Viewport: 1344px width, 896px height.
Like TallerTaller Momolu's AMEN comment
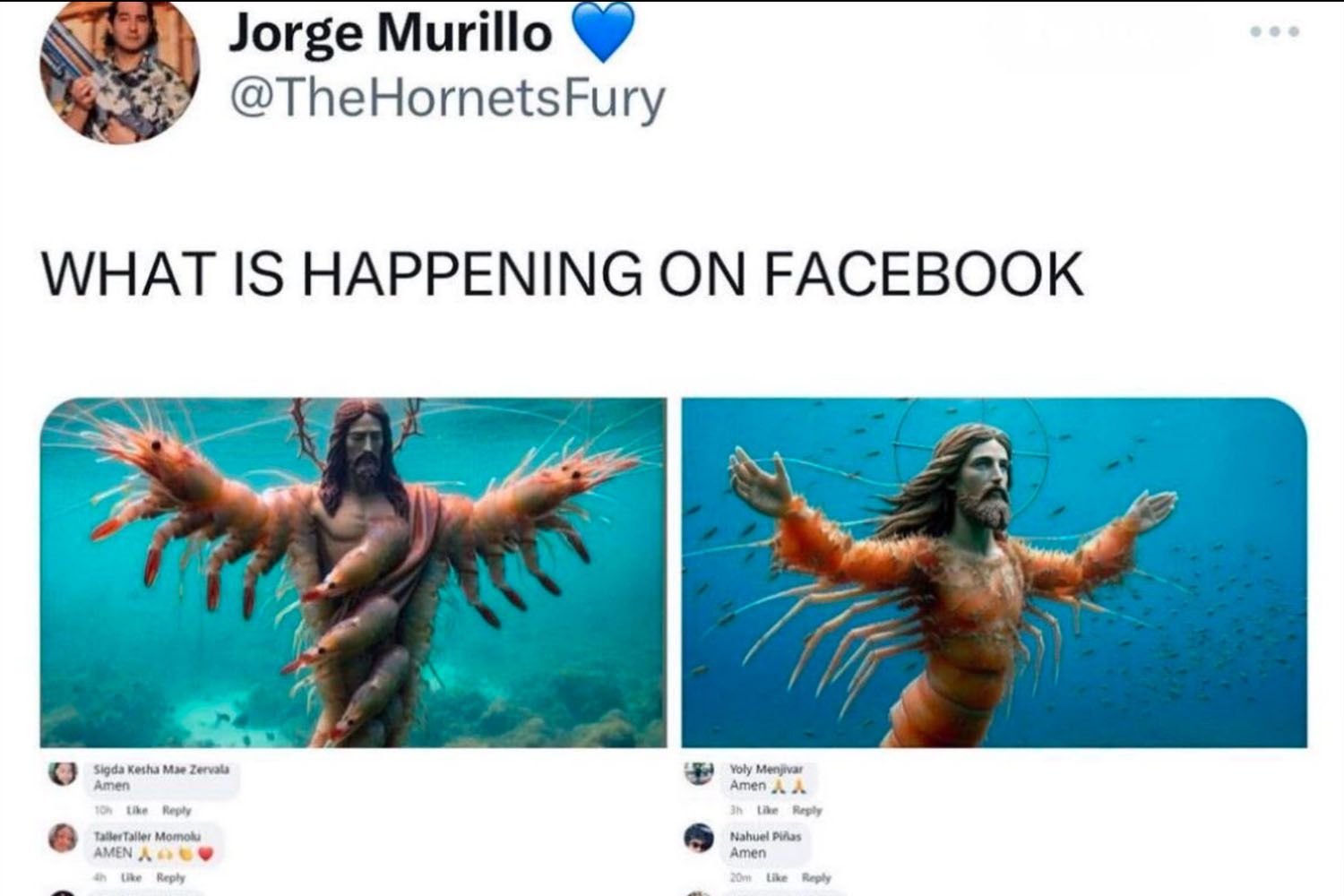point(132,877)
